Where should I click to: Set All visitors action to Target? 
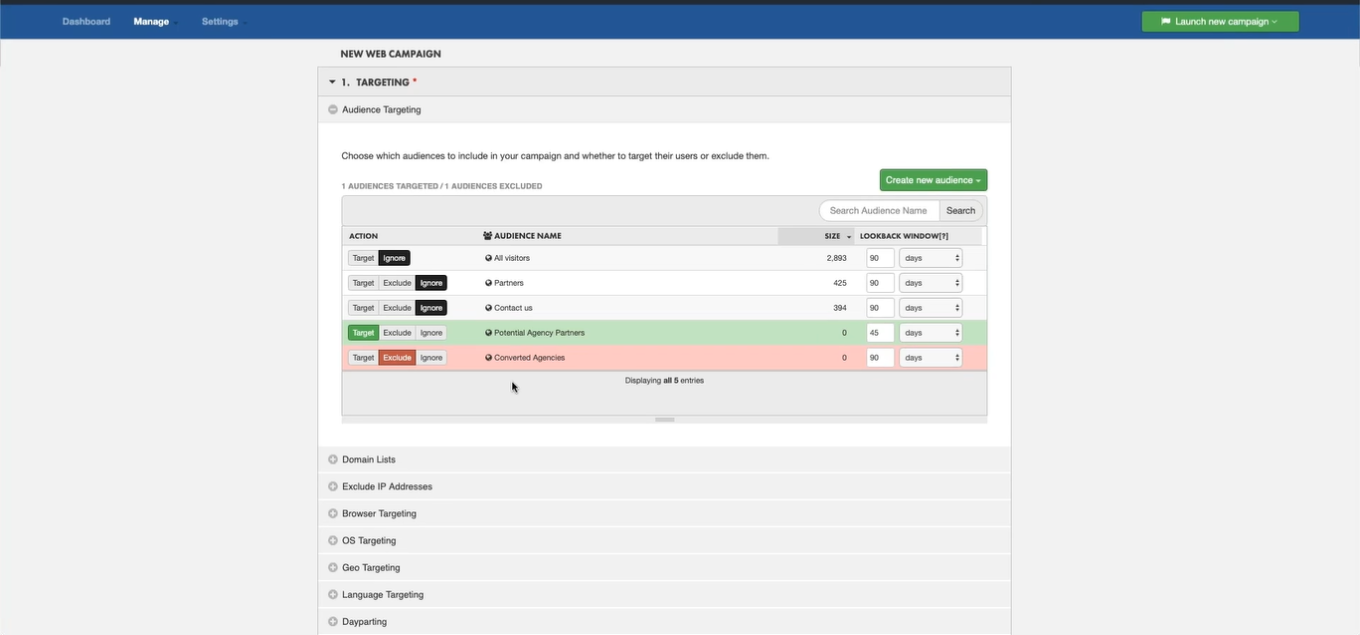pyautogui.click(x=363, y=258)
